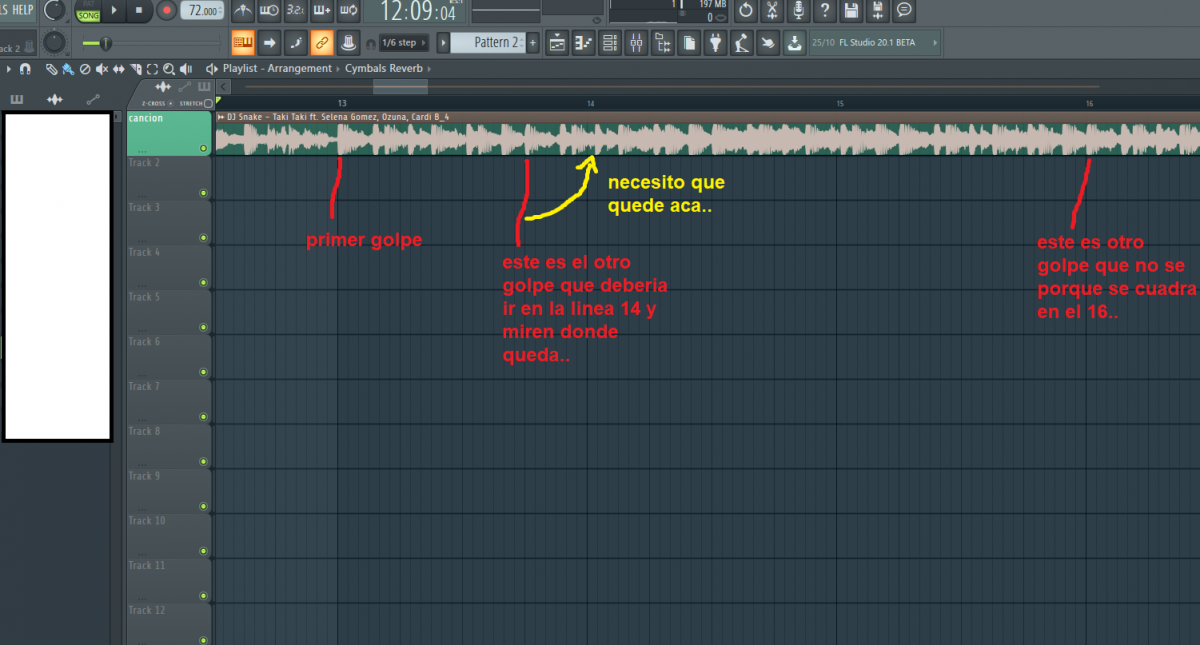
Task: Open the Mixer view icon
Action: (x=636, y=43)
